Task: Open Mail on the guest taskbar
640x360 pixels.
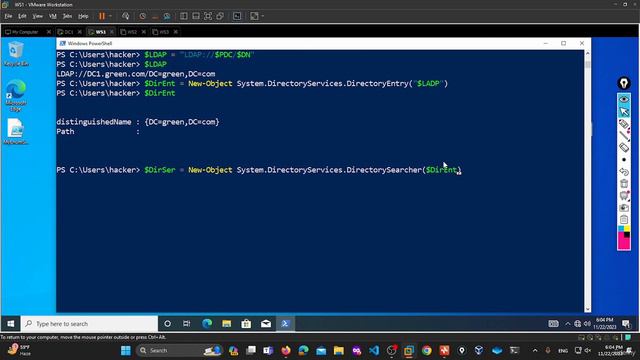Action: 266,324
